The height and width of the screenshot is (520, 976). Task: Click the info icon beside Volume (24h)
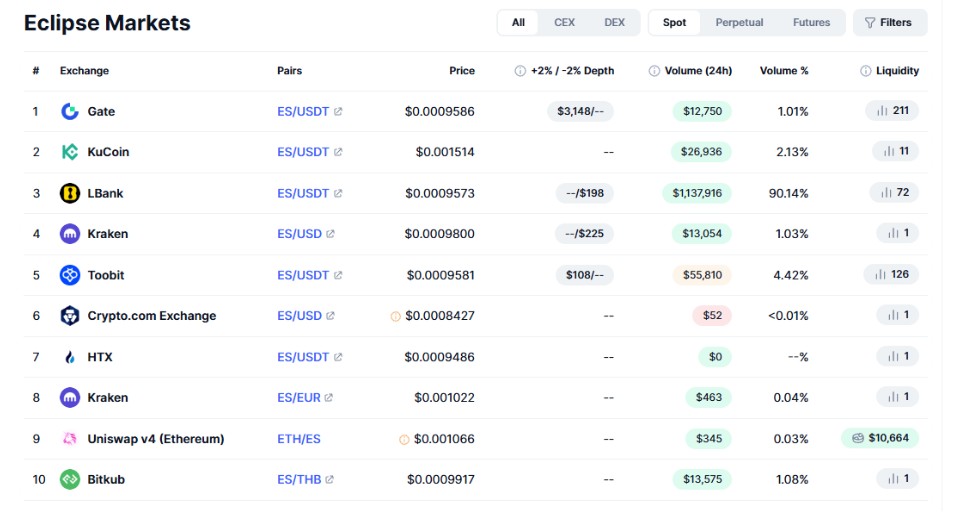(654, 71)
